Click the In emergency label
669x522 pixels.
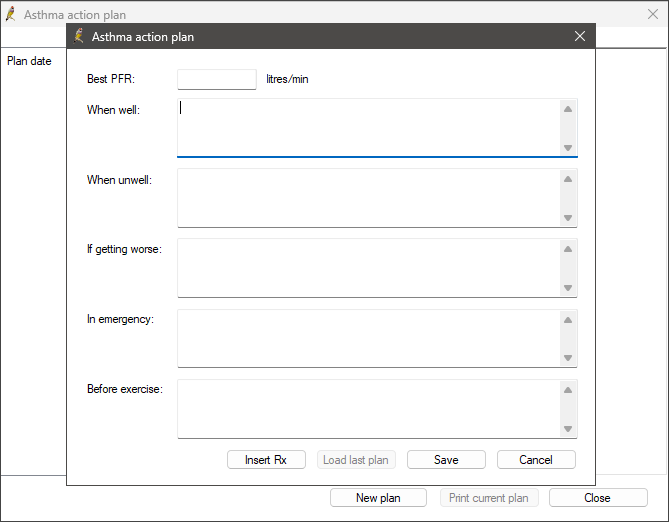click(120, 319)
